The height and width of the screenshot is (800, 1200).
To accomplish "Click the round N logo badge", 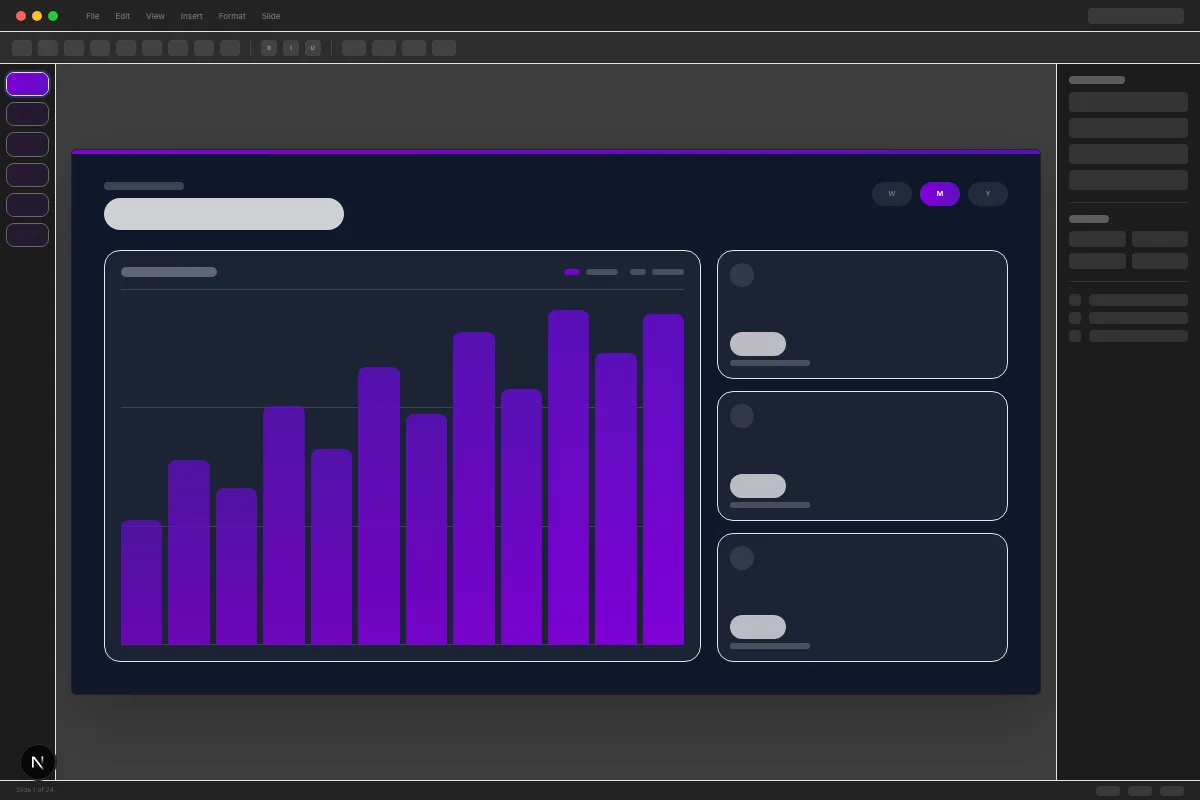I will pos(38,762).
